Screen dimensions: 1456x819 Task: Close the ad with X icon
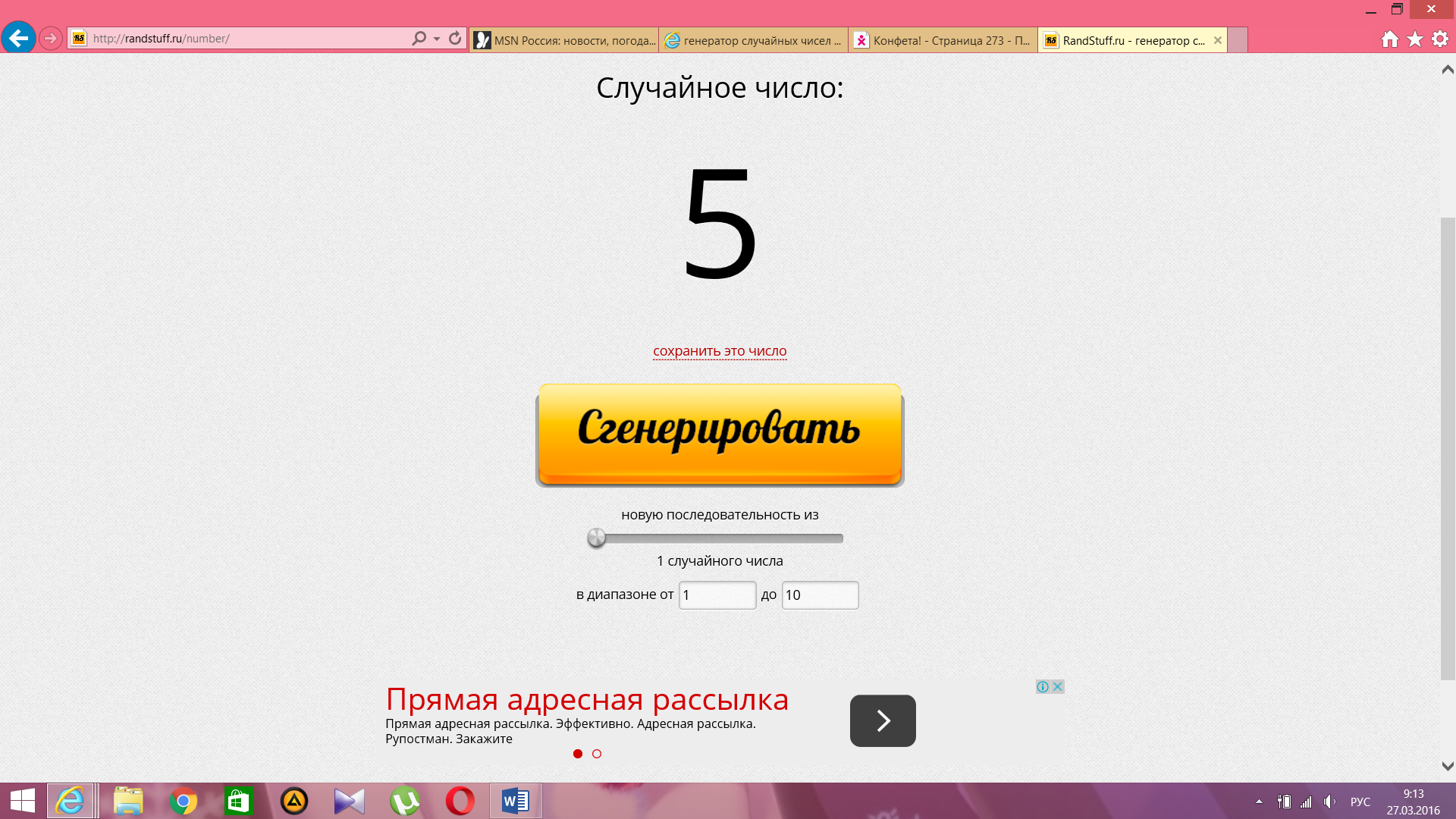coord(1058,686)
